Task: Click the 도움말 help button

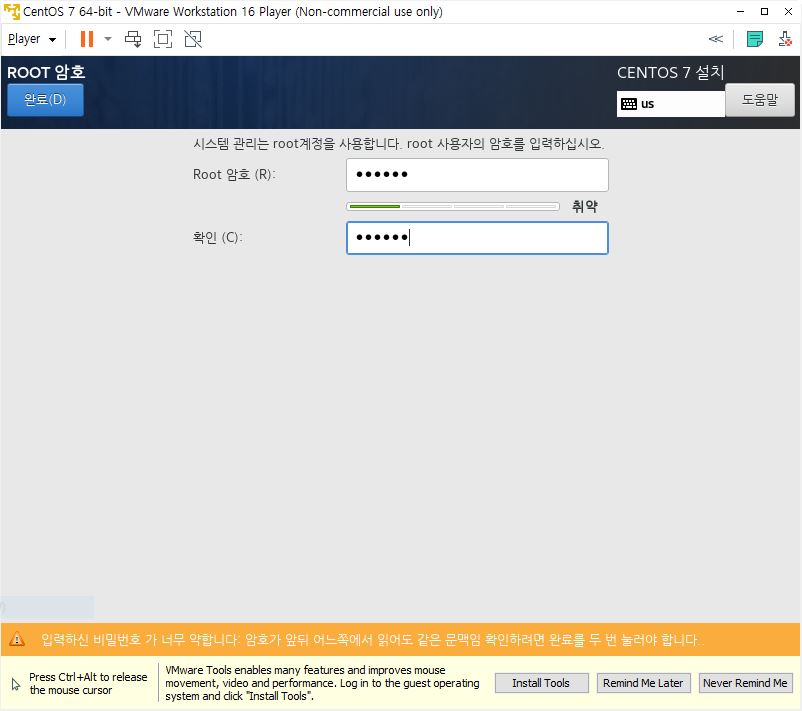Action: pos(760,100)
